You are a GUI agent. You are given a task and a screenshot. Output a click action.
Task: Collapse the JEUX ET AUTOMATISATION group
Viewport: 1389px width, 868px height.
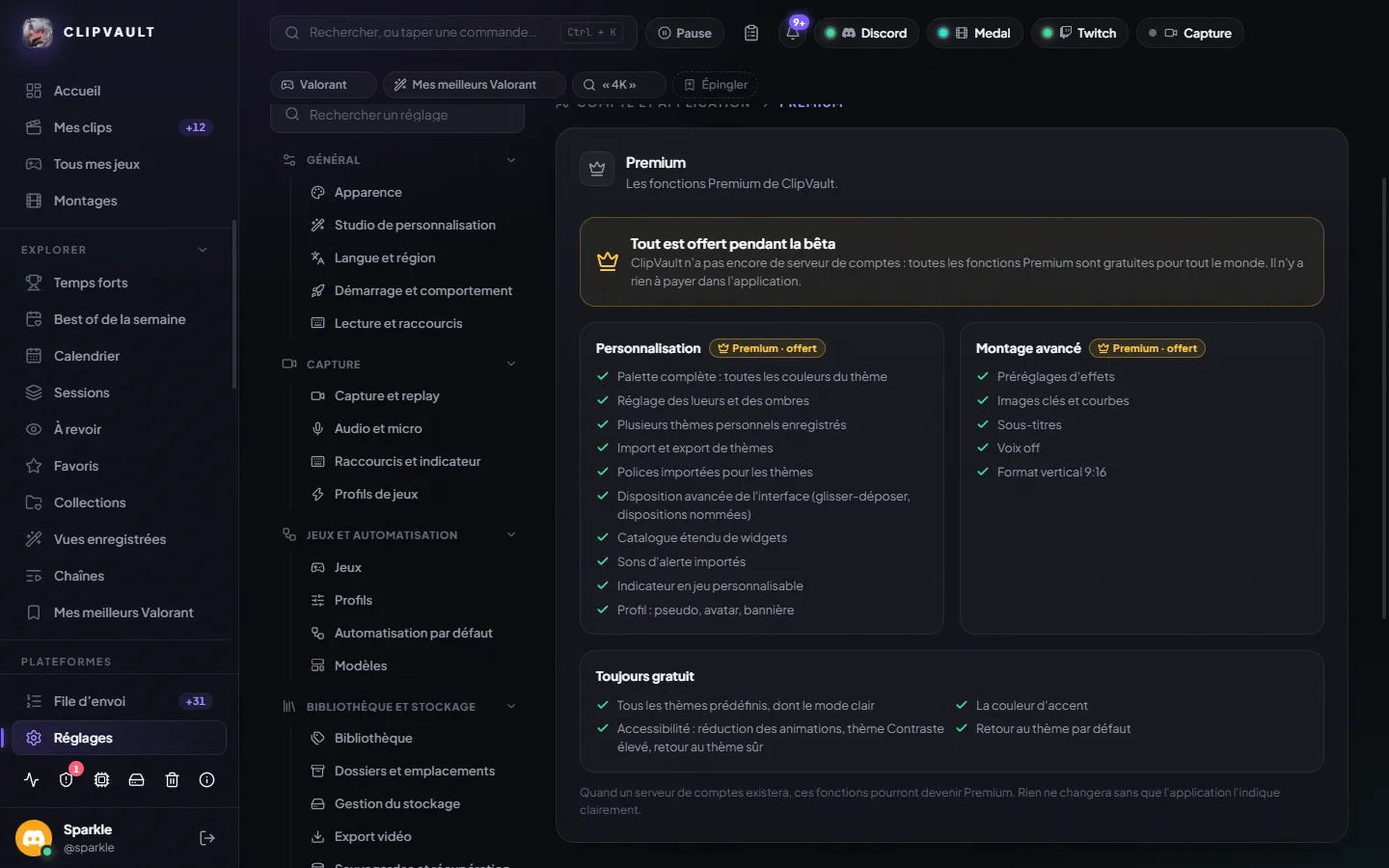point(511,535)
